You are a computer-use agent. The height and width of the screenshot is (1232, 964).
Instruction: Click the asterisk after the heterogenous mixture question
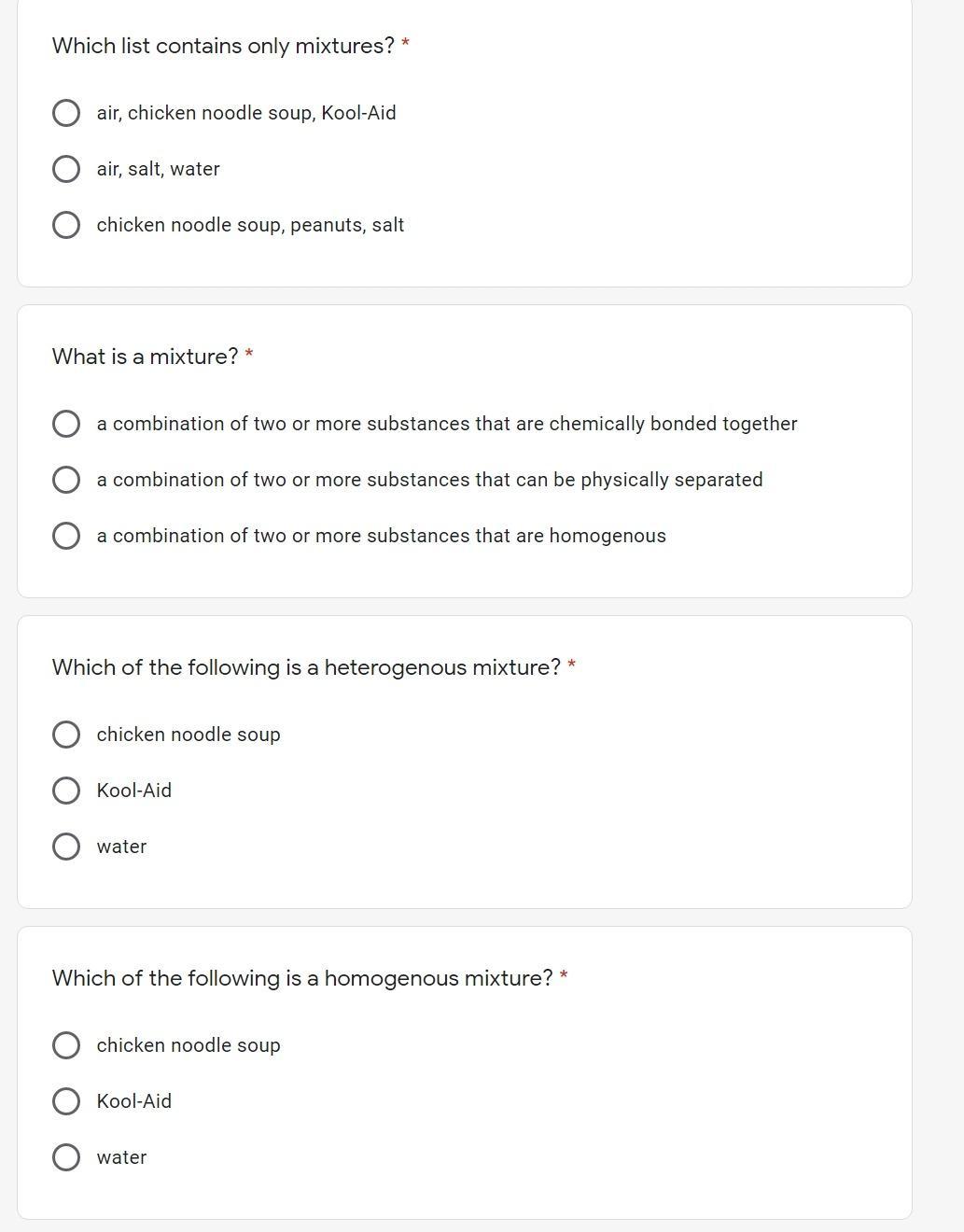(571, 665)
